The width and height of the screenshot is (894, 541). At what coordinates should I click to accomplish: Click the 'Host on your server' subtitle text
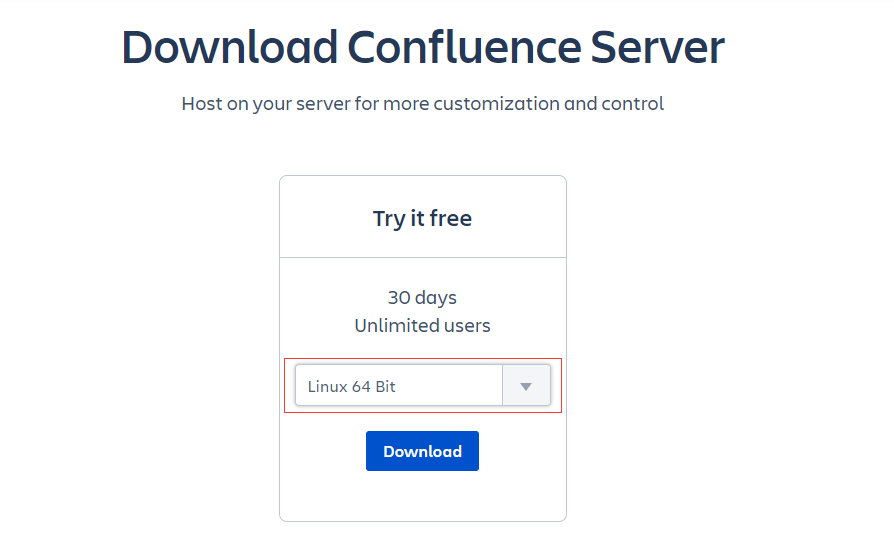422,104
